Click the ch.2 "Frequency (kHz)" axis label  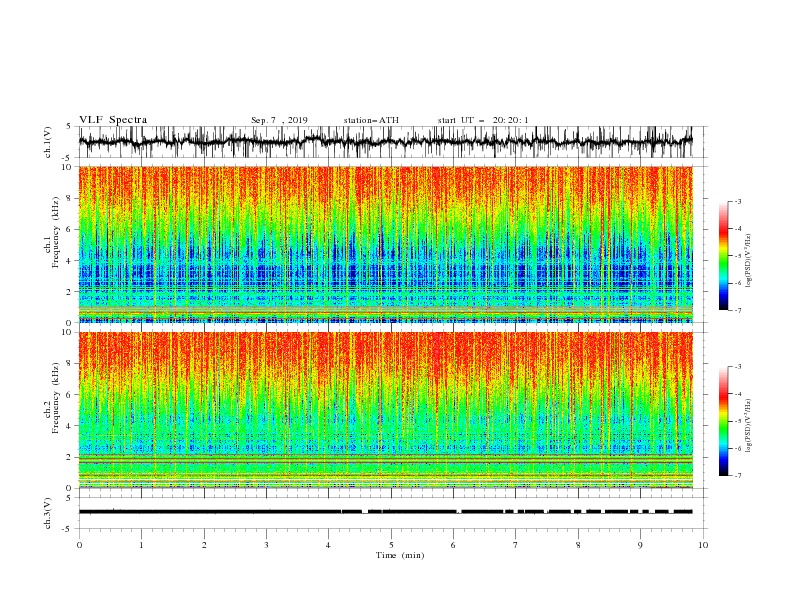(56, 398)
